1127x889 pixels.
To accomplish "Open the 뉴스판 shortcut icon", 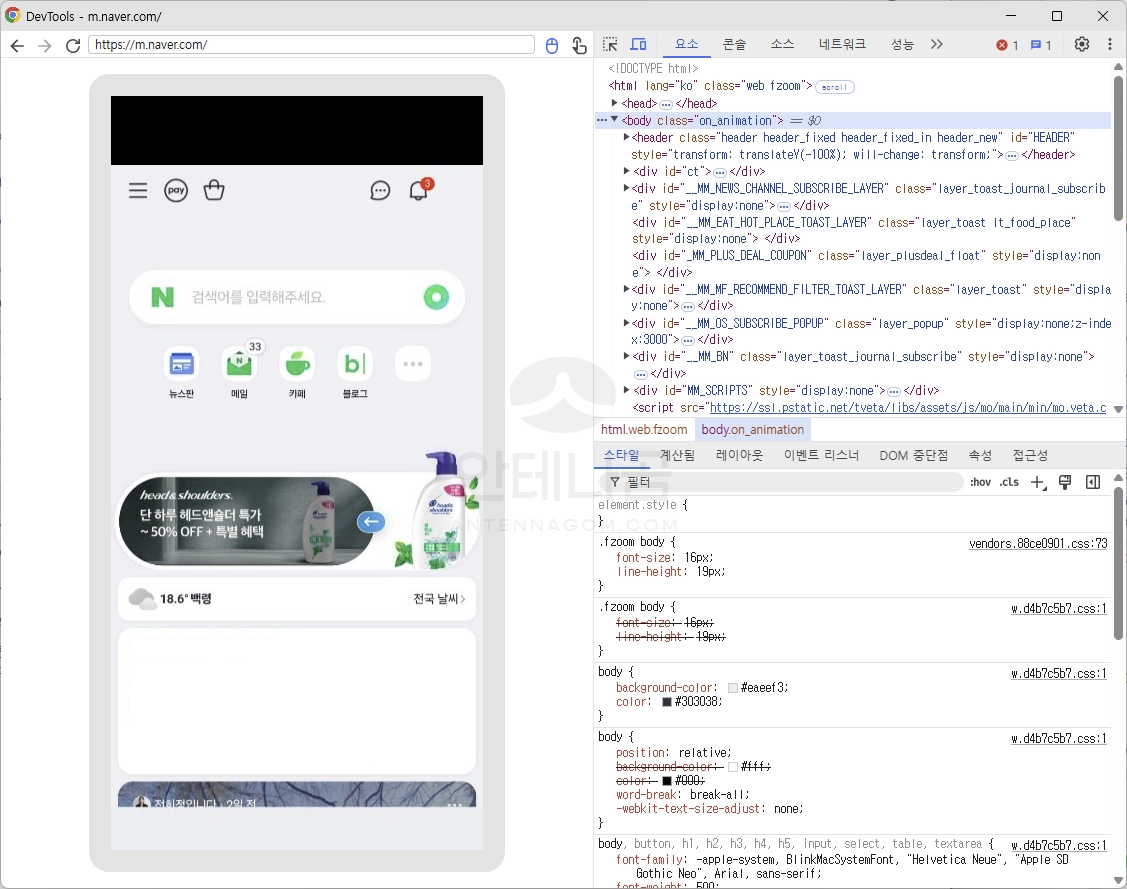I will tap(181, 364).
